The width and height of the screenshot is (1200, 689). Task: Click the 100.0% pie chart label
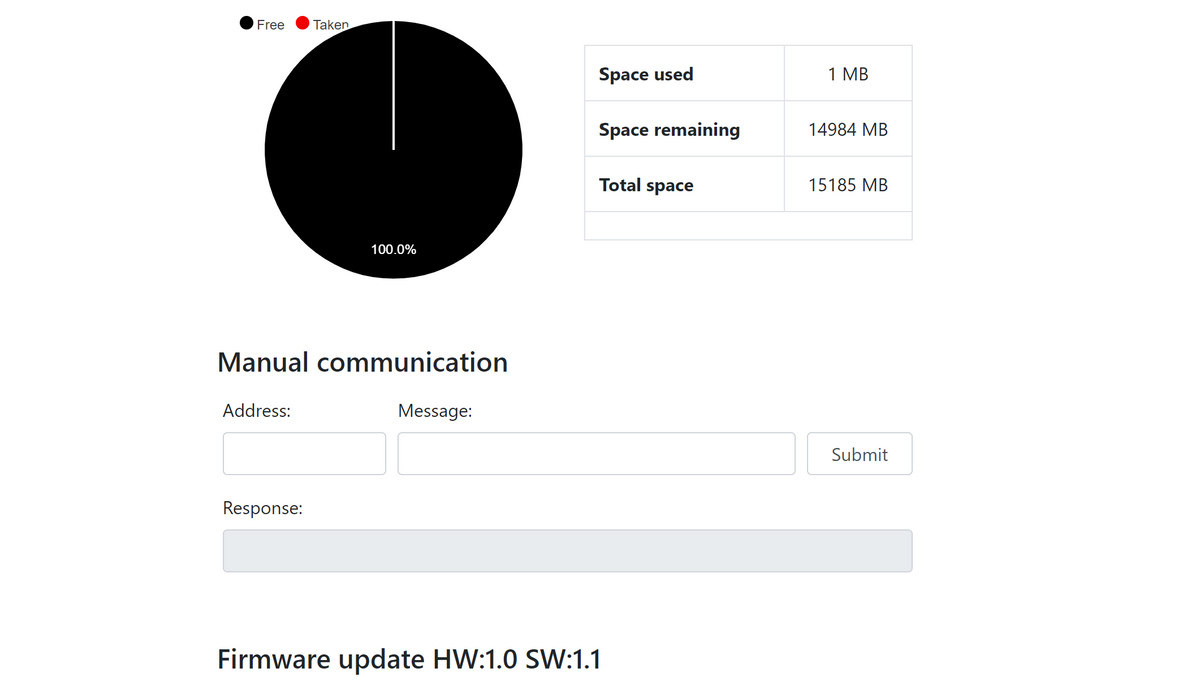click(x=393, y=249)
